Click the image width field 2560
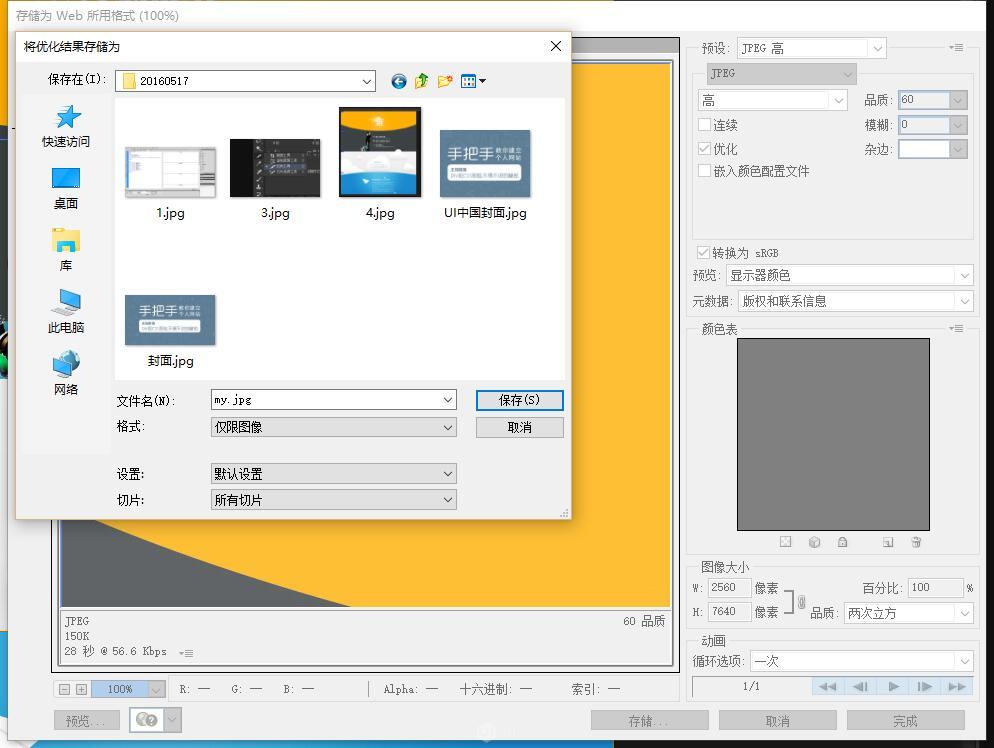Image resolution: width=994 pixels, height=748 pixels. click(729, 588)
